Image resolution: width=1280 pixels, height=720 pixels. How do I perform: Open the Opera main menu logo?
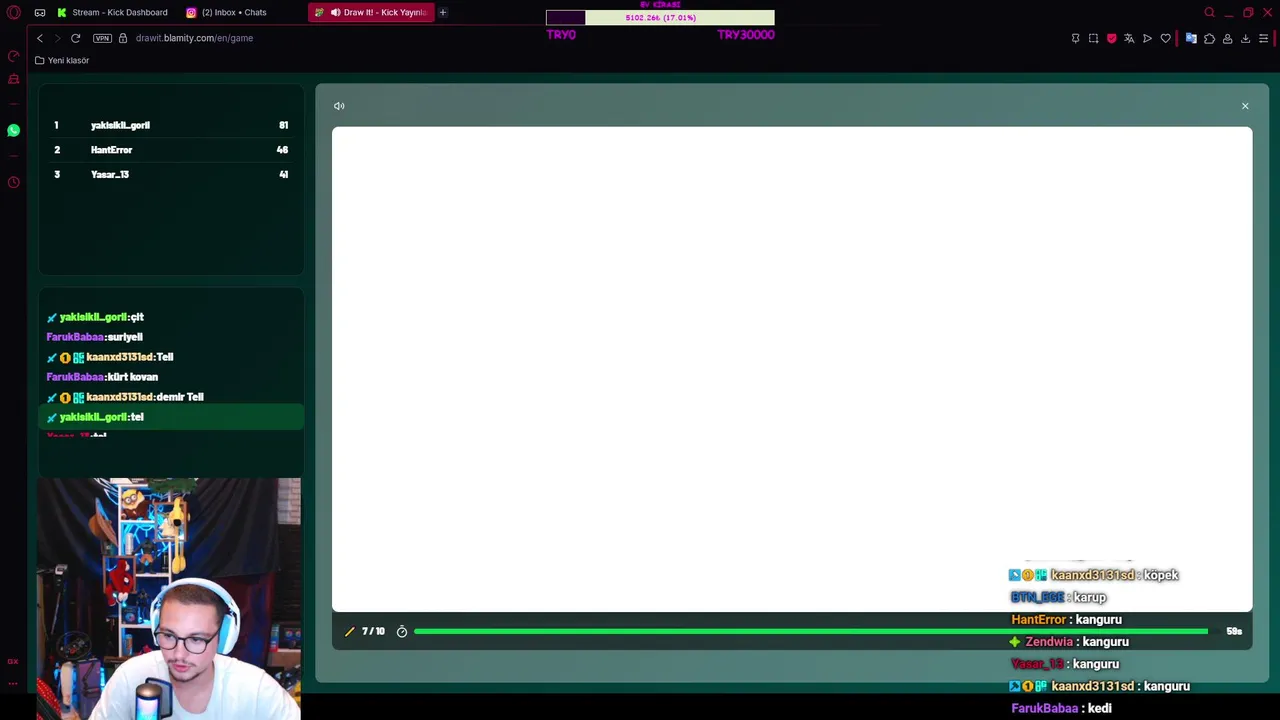coord(14,12)
